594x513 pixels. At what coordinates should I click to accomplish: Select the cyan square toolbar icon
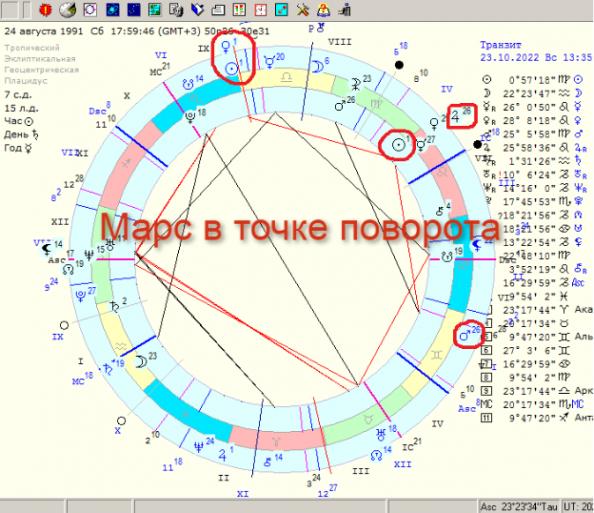tap(281, 10)
